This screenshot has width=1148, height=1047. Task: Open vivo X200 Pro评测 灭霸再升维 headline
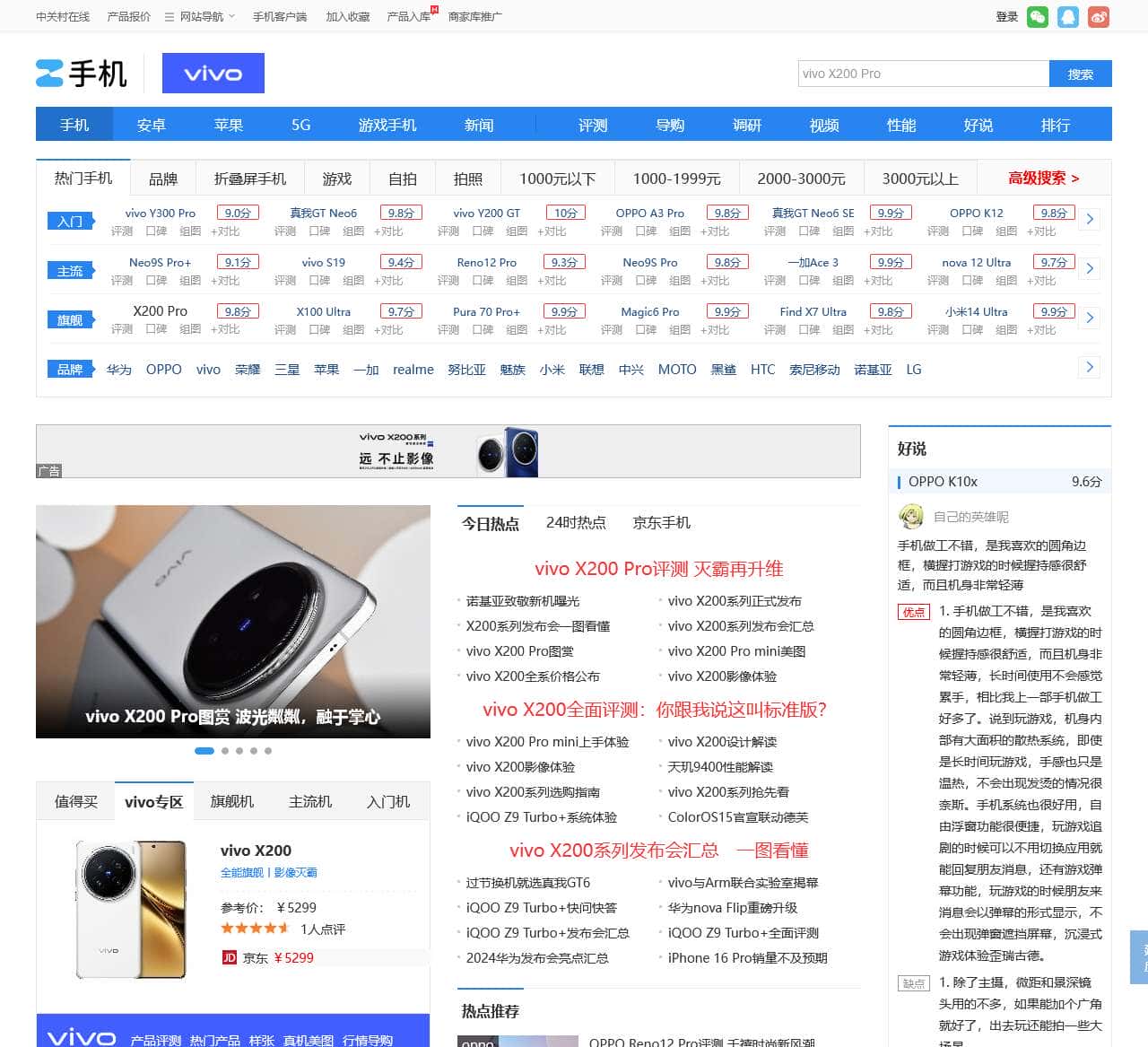click(x=659, y=569)
